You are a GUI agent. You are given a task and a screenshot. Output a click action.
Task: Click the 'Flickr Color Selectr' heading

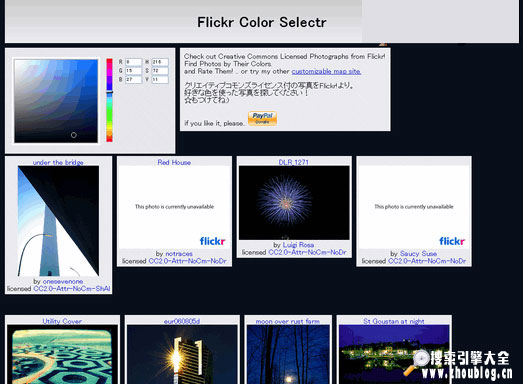[262, 22]
